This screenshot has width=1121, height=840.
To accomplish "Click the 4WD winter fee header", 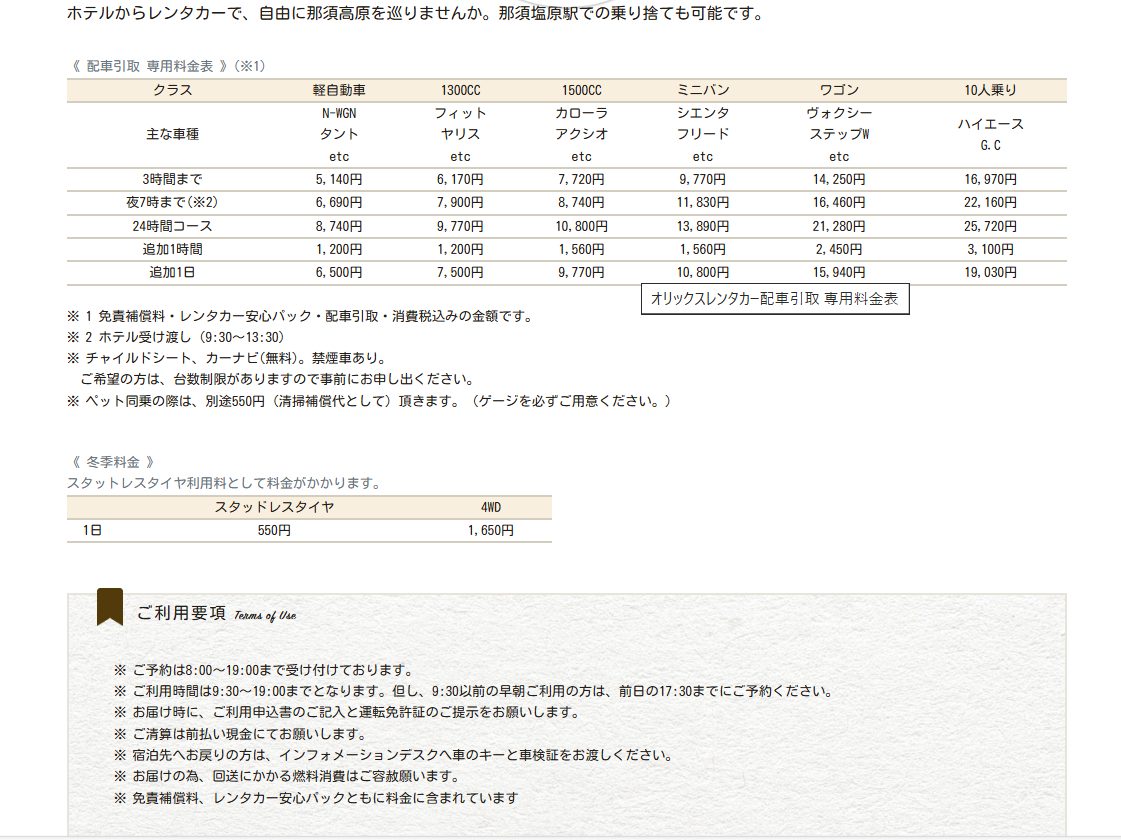I will (x=490, y=507).
